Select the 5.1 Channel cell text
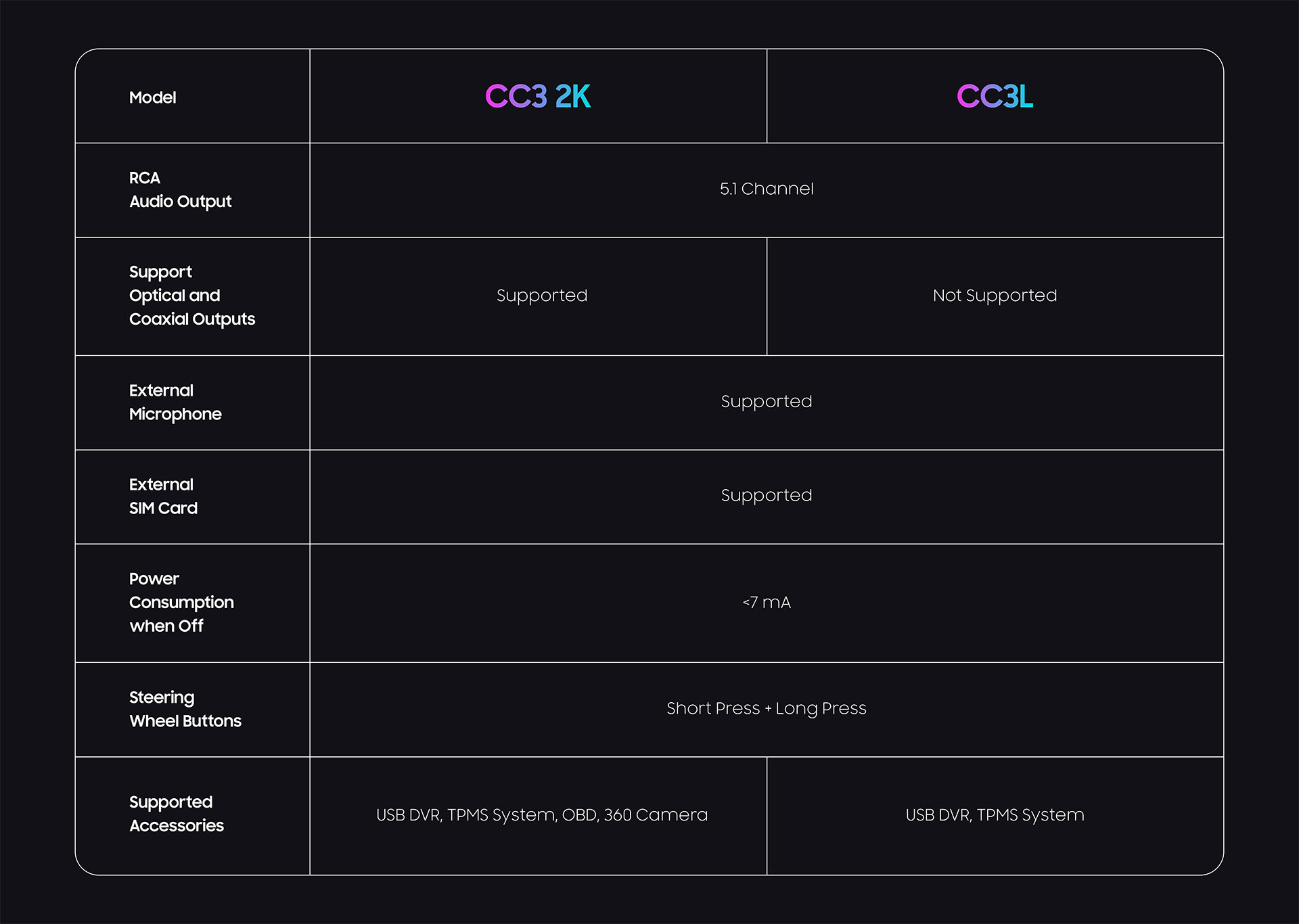The image size is (1299, 924). (x=767, y=189)
